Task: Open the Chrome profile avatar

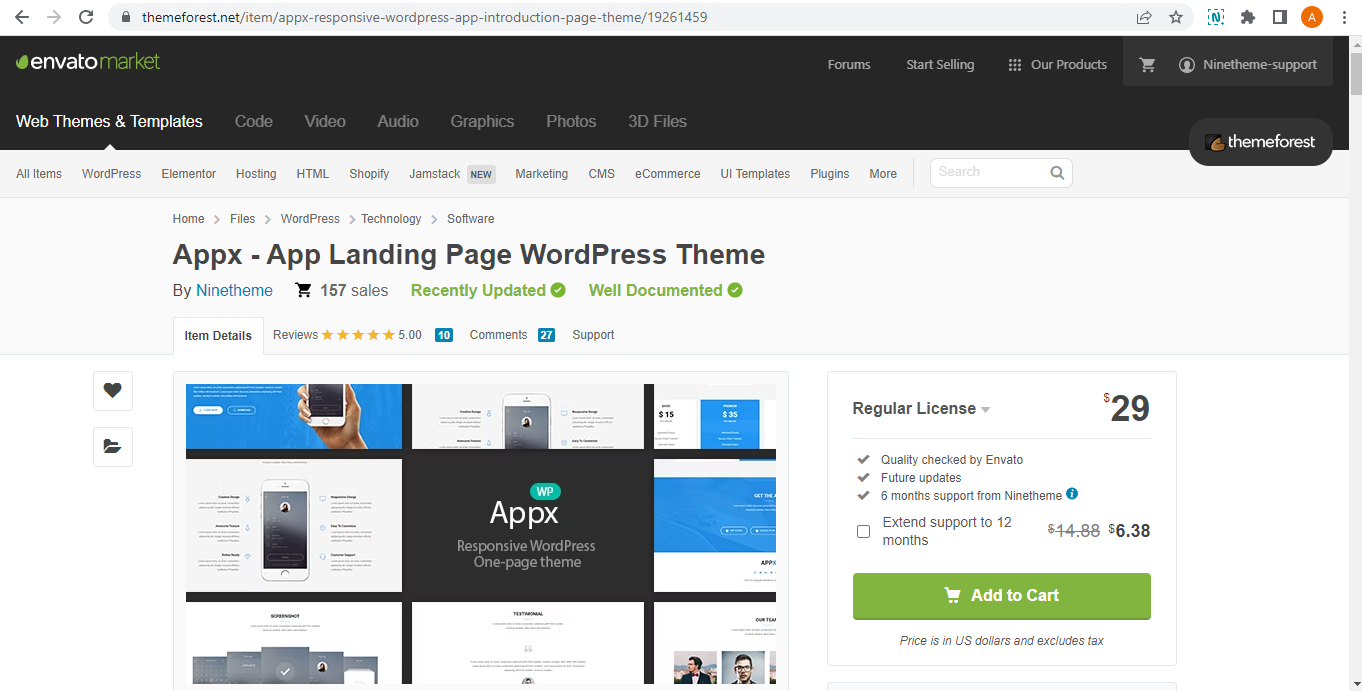Action: 1312,17
